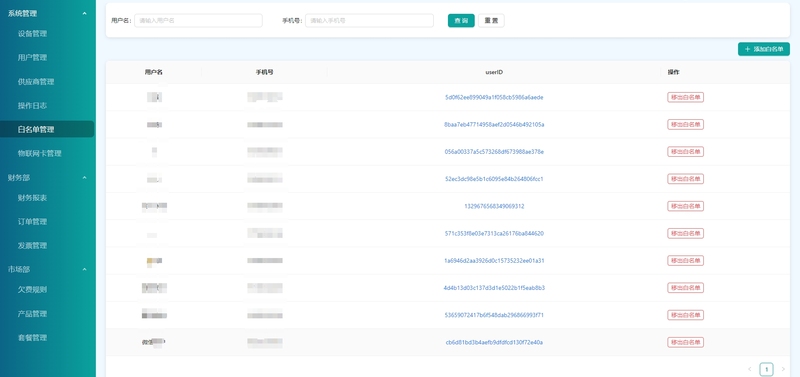800x377 pixels.
Task: Open 设备管理 in the sidebar
Action: [x=33, y=34]
